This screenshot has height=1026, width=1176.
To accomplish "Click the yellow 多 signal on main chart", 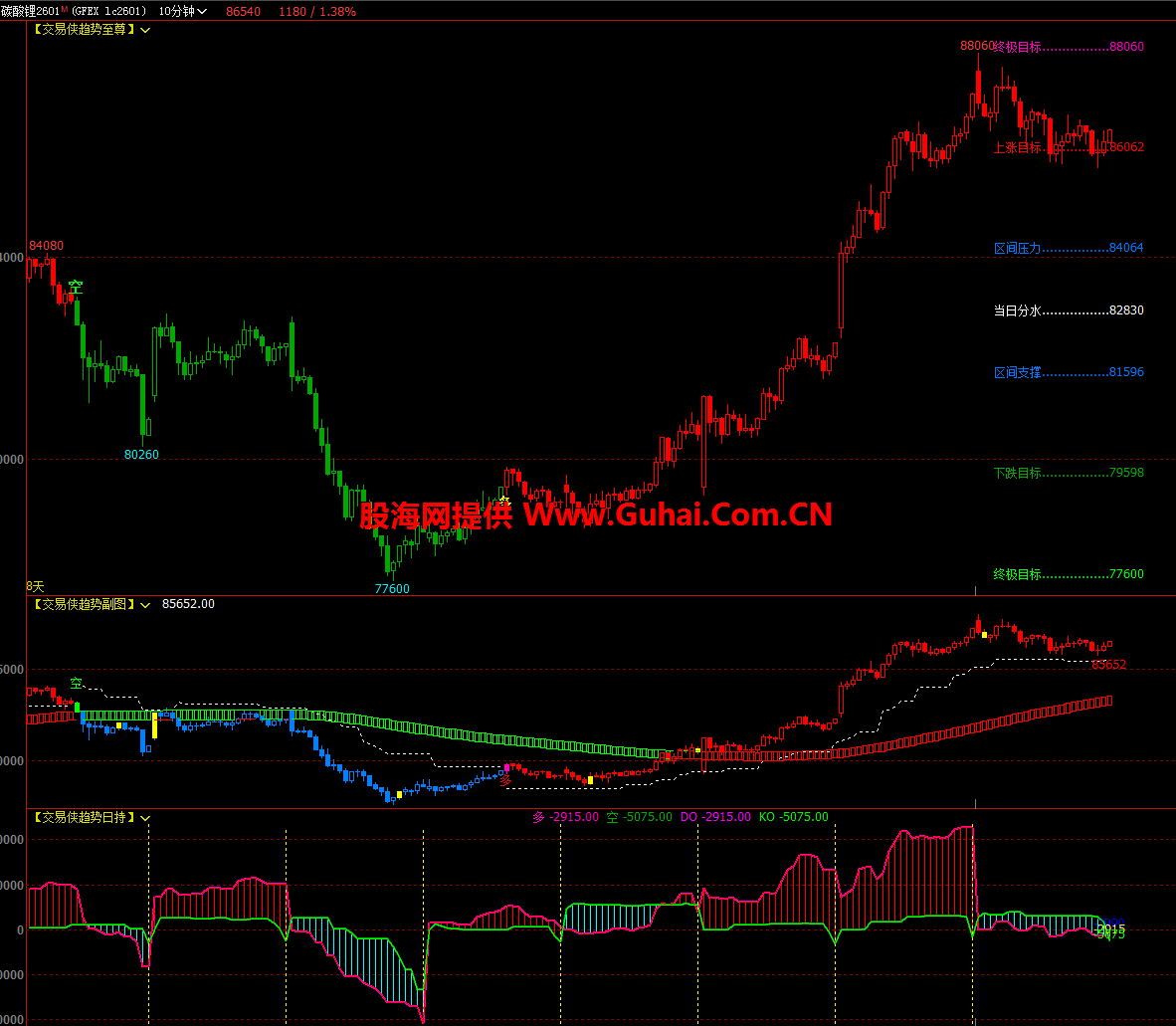I will click(504, 502).
